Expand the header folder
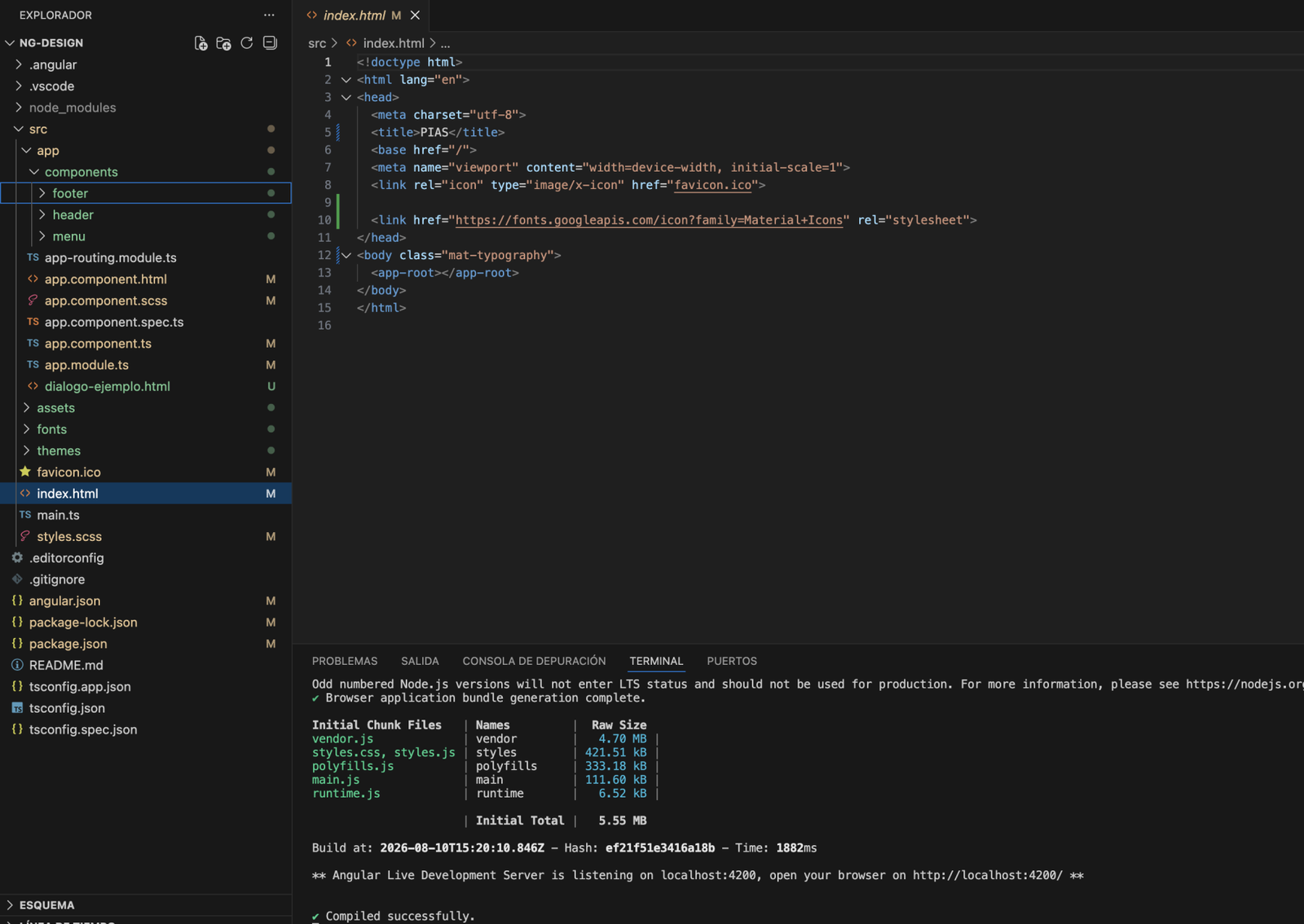This screenshot has width=1304, height=924. pyautogui.click(x=42, y=214)
